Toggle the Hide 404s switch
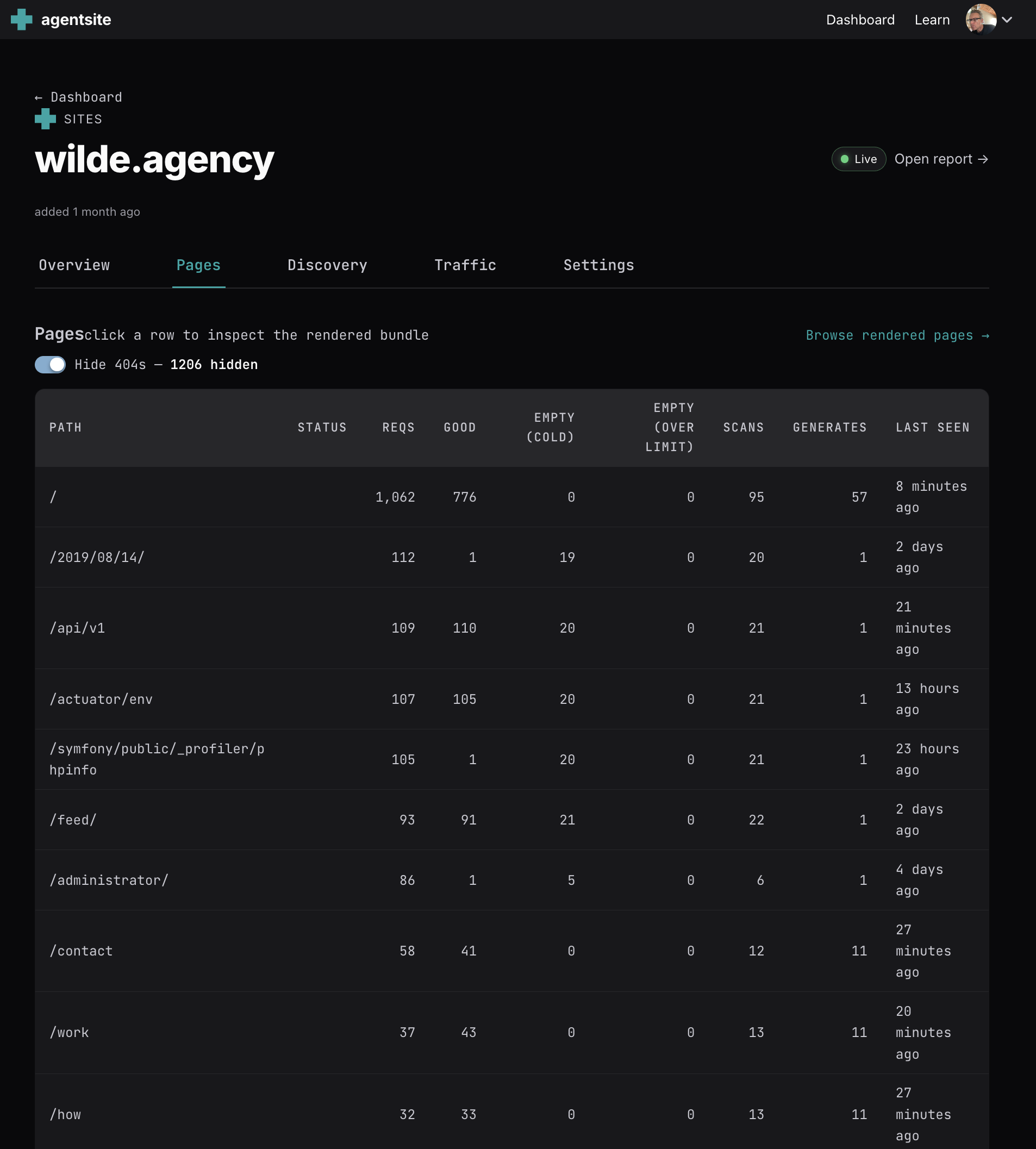 pyautogui.click(x=50, y=365)
